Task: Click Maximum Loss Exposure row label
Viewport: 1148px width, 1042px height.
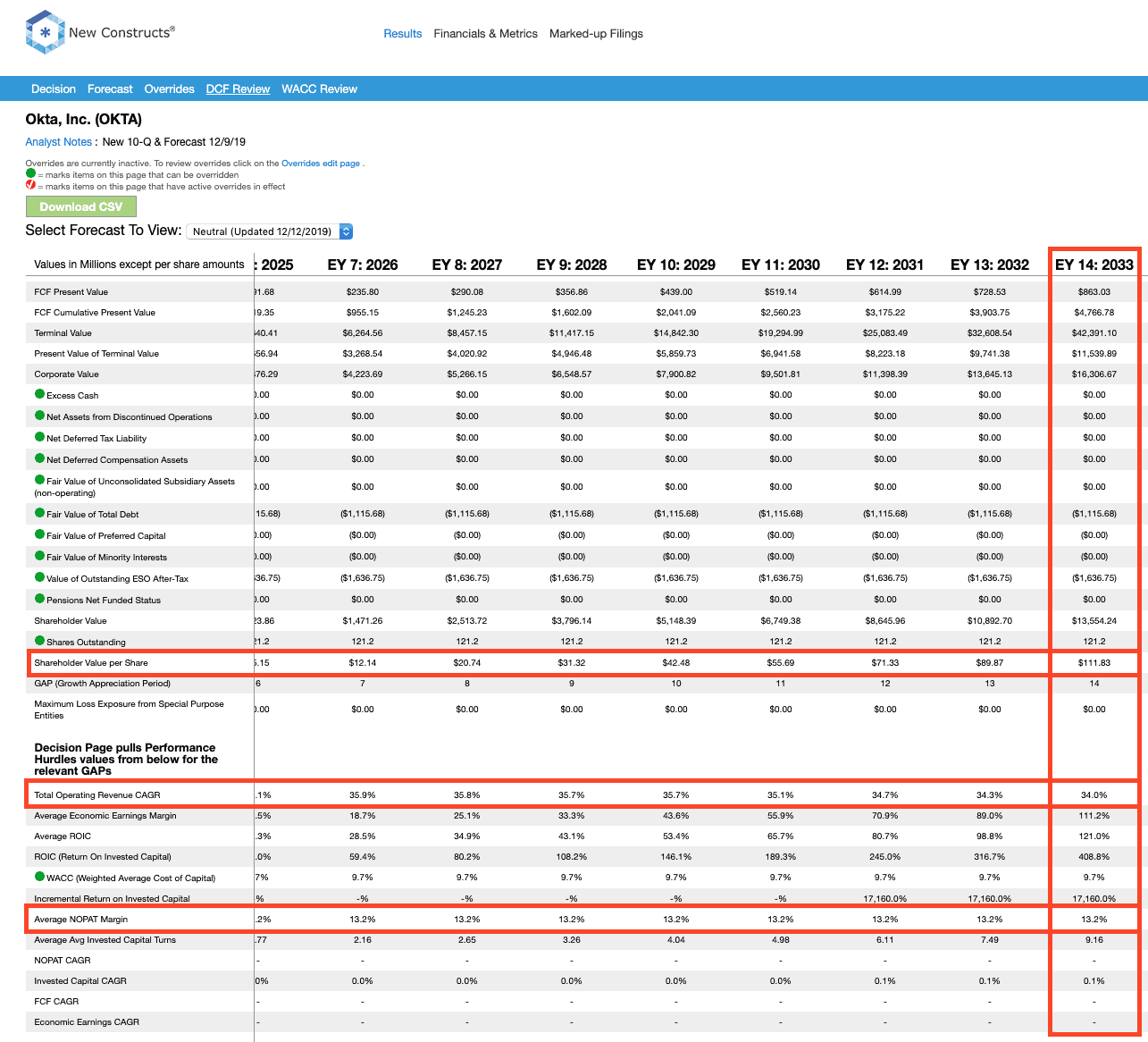Action: pos(129,710)
